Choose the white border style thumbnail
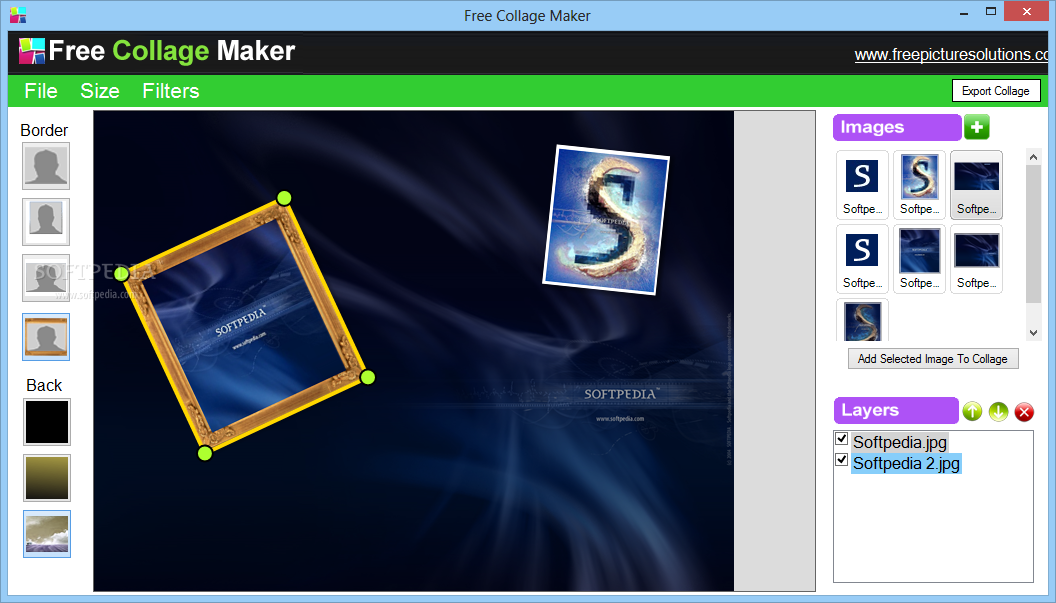Image resolution: width=1056 pixels, height=603 pixels. point(46,222)
